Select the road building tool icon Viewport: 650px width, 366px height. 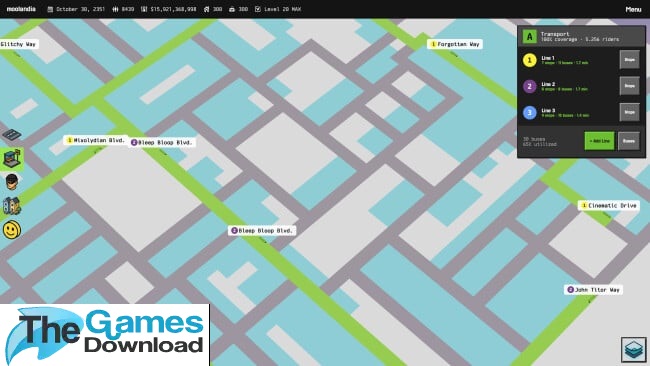click(12, 135)
